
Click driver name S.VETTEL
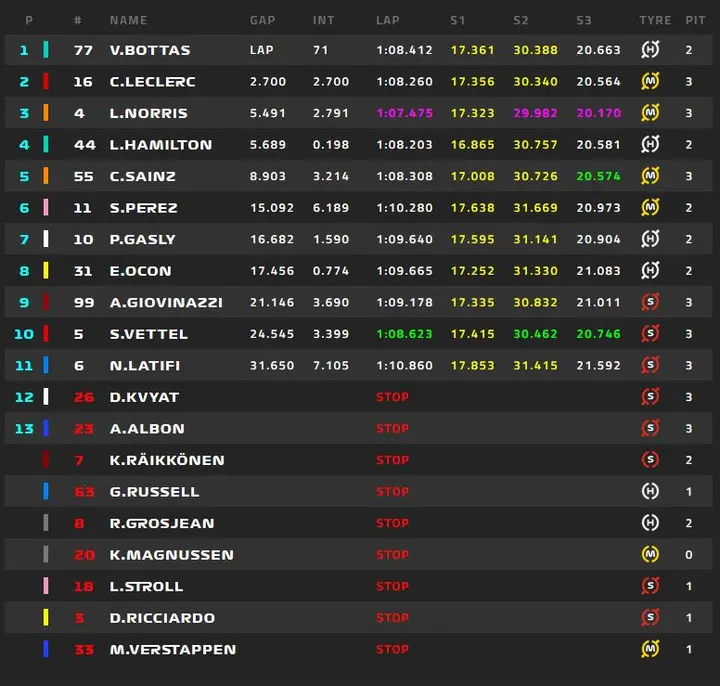tap(148, 334)
